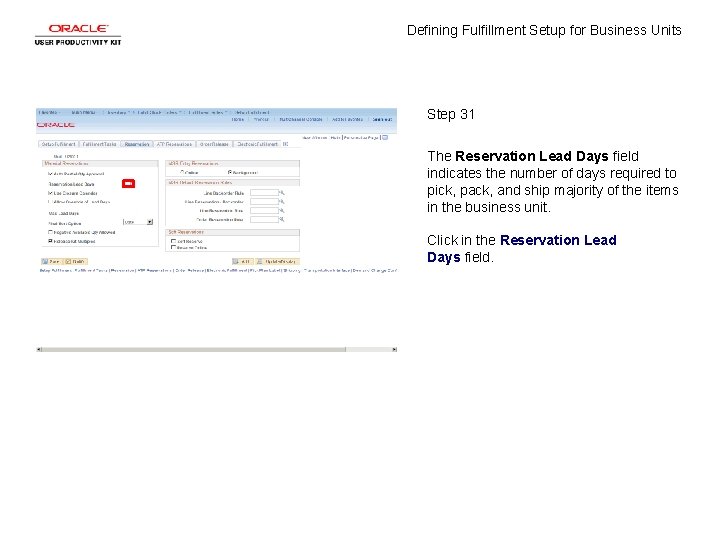Click the icon next to Personalize Page
This screenshot has height=540, width=720.
click(x=385, y=137)
